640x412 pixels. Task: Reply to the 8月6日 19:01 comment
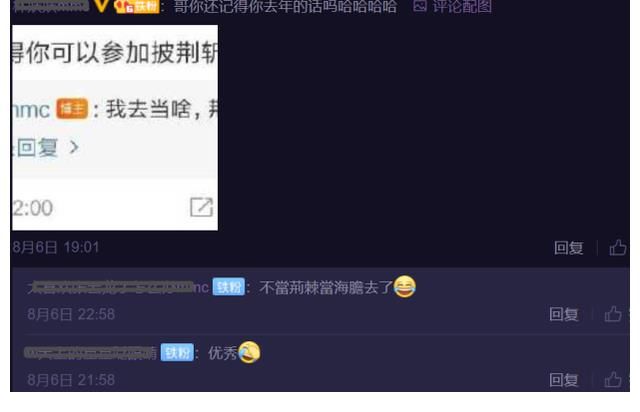pyautogui.click(x=569, y=247)
